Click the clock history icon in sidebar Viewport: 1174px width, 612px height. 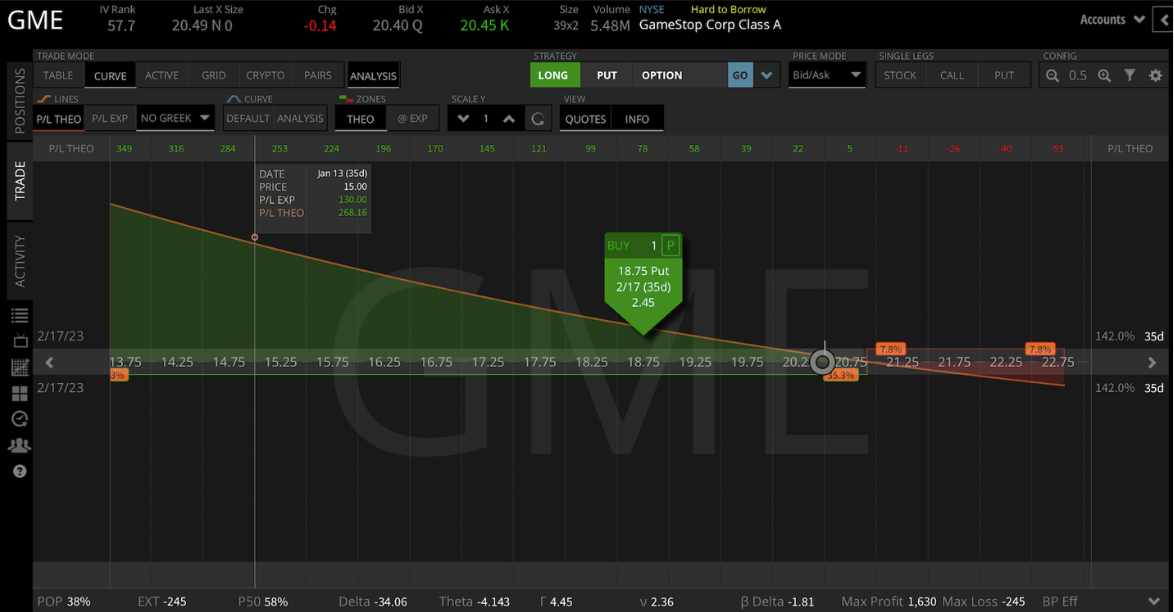tap(18, 419)
